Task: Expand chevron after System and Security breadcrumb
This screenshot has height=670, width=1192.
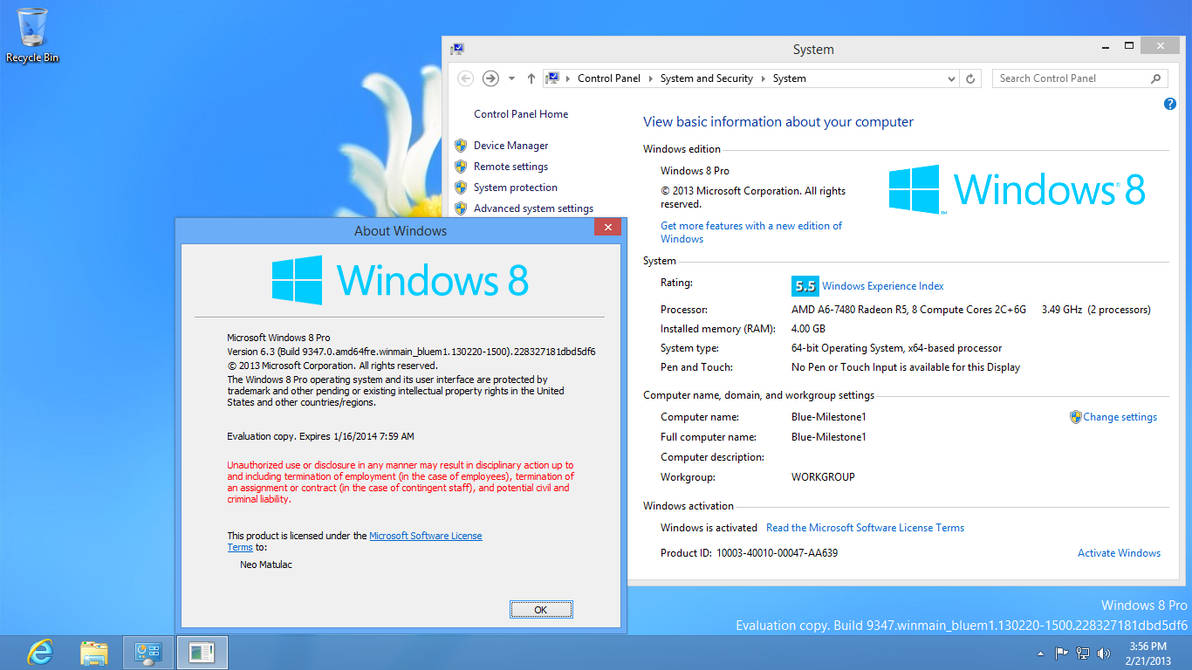Action: [762, 78]
